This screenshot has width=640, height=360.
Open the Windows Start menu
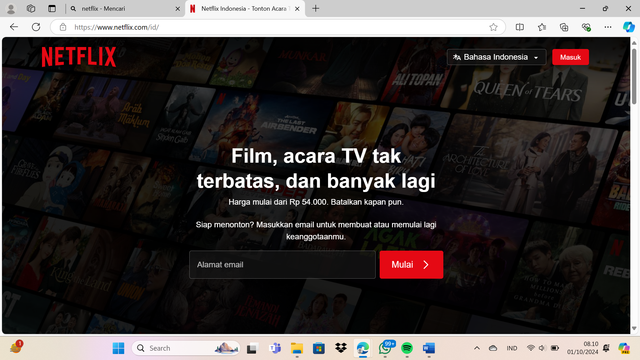tap(118, 348)
